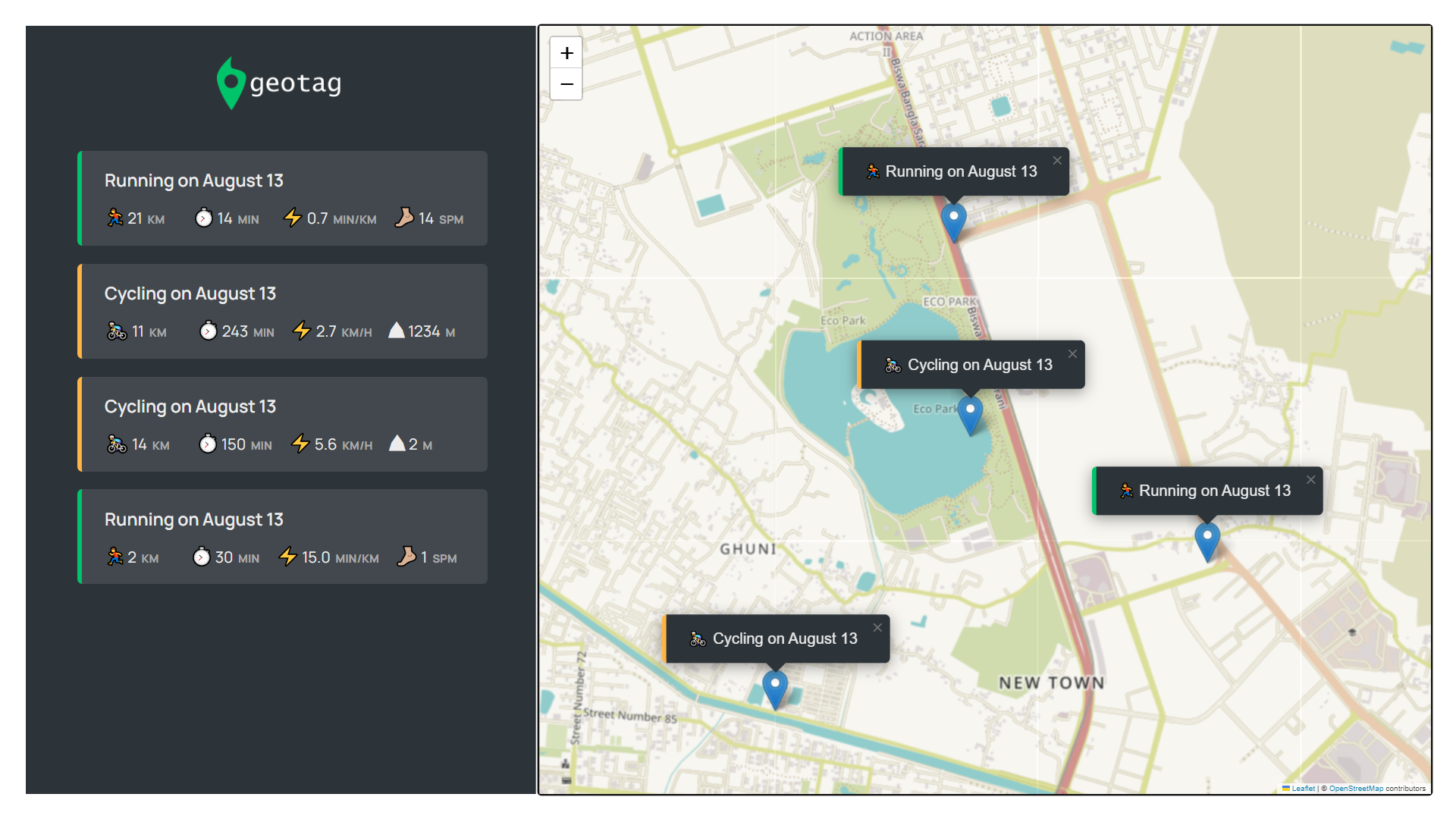Click the bottom-left Cycling map marker
Viewport: 1456px width, 819px height.
(x=774, y=687)
